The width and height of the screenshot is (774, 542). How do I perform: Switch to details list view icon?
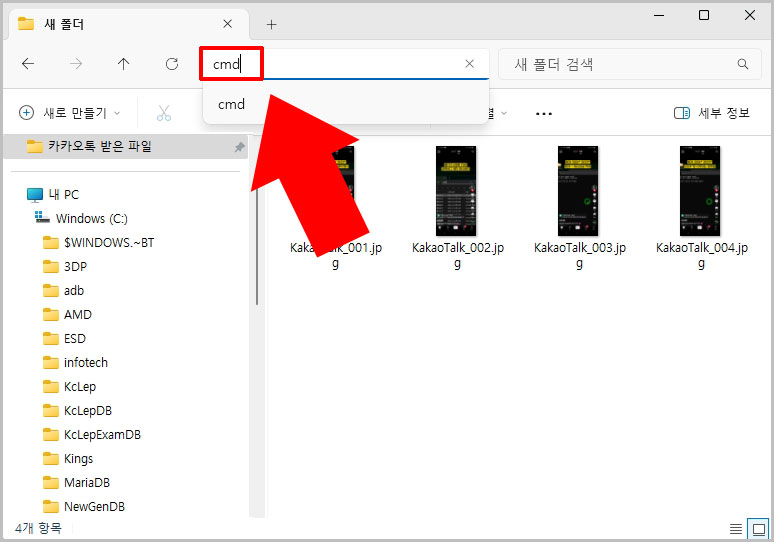[735, 529]
